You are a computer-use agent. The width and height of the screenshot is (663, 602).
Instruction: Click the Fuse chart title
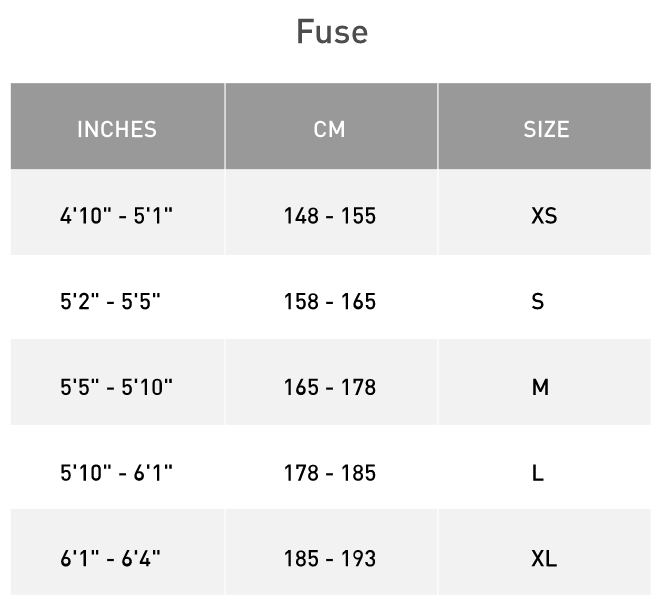click(x=331, y=32)
